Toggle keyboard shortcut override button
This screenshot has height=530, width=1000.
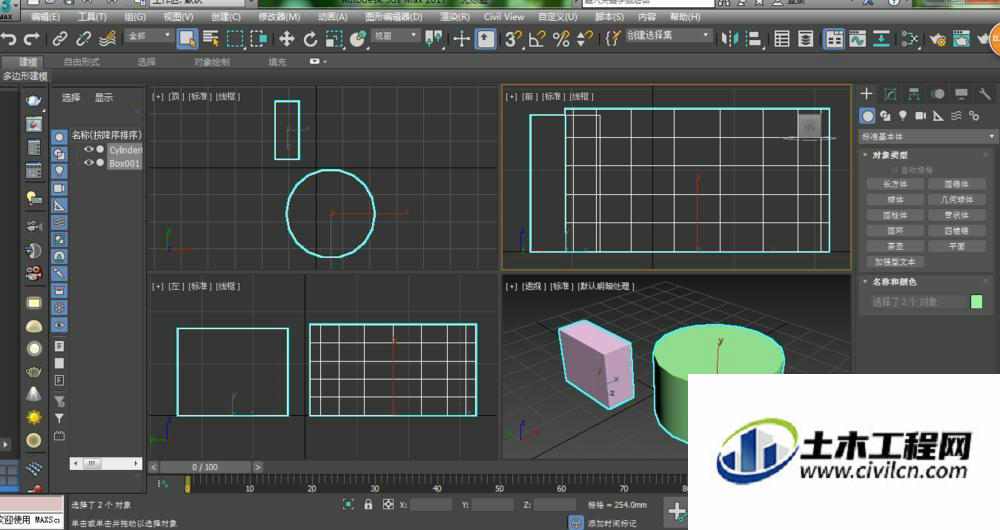pos(486,39)
